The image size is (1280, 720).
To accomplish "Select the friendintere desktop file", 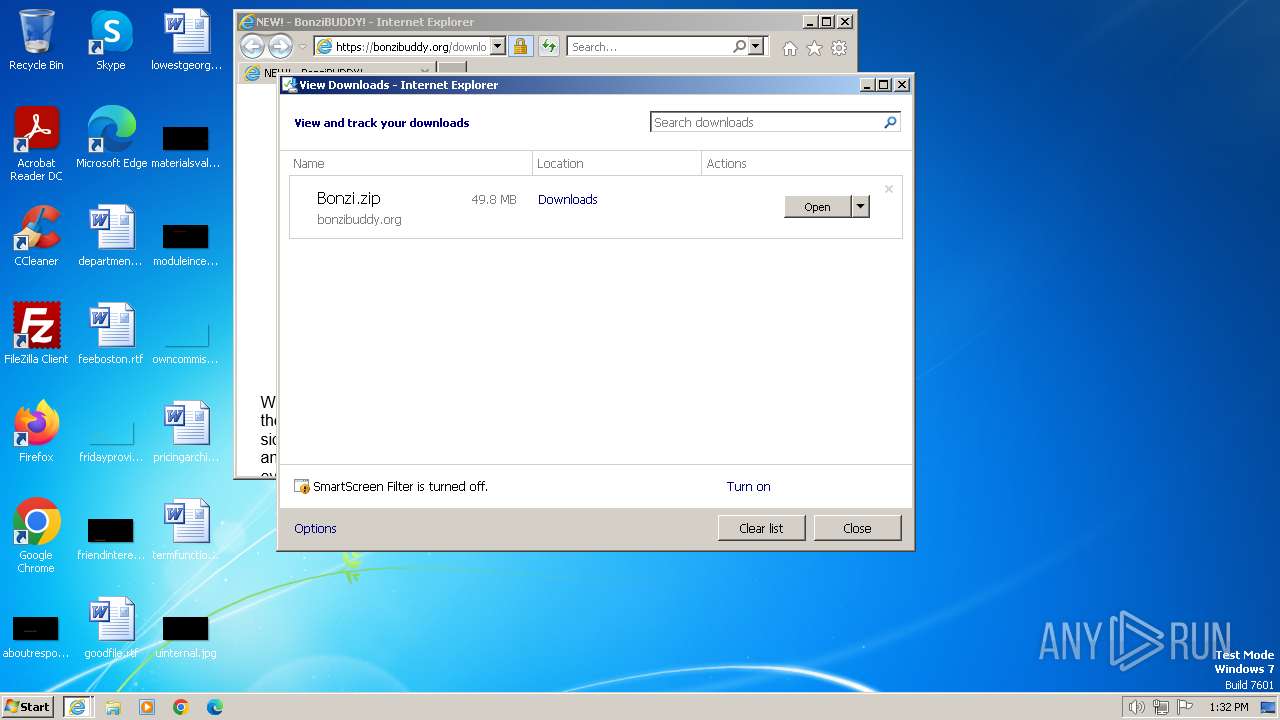I will coord(111,536).
